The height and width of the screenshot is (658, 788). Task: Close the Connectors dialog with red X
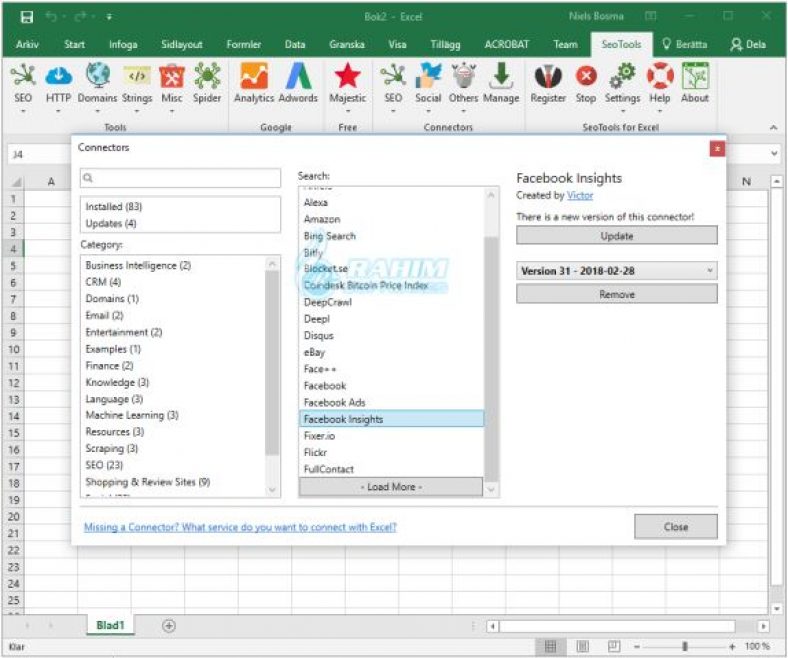[717, 148]
